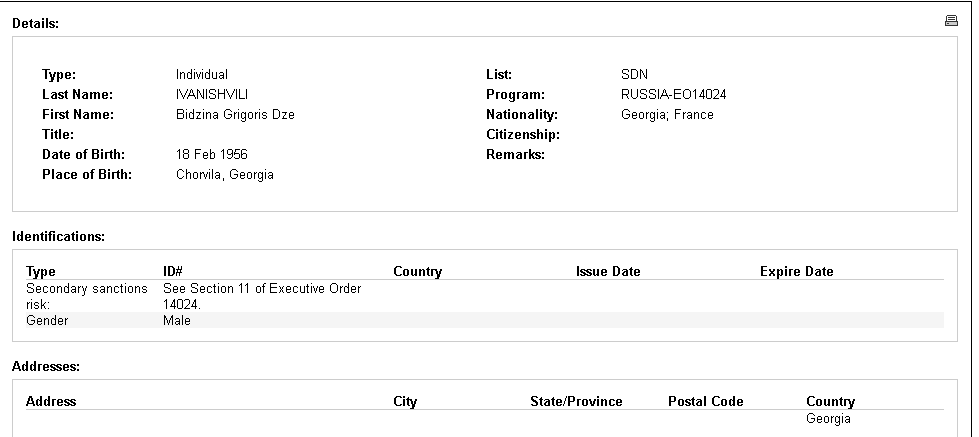
Task: Click the Expire Date column header
Action: tap(796, 272)
